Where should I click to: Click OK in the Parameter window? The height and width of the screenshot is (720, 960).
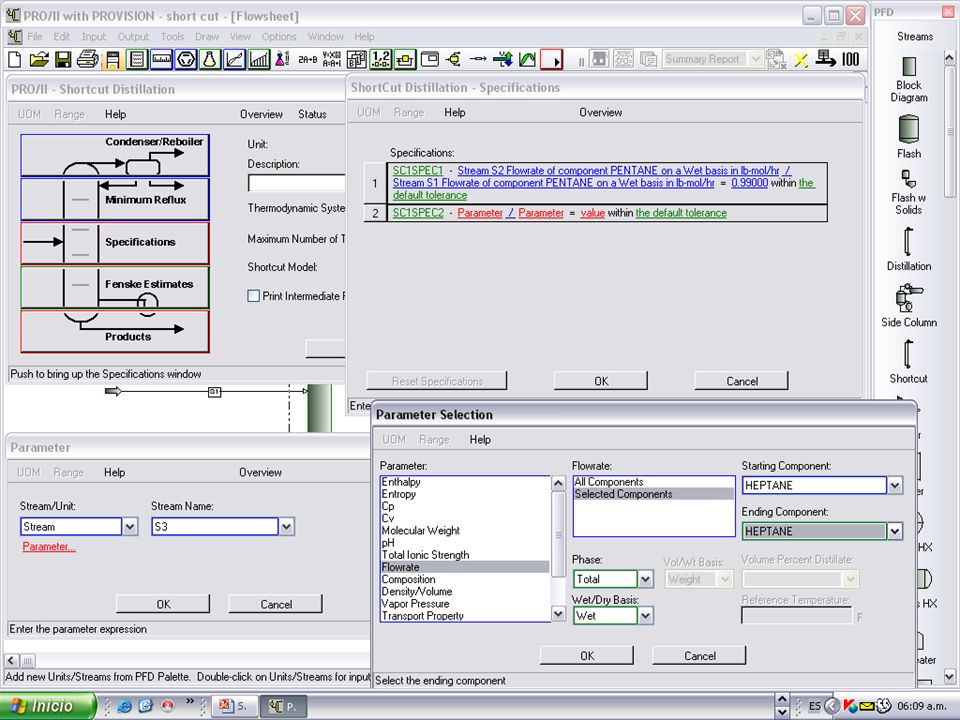[x=163, y=604]
